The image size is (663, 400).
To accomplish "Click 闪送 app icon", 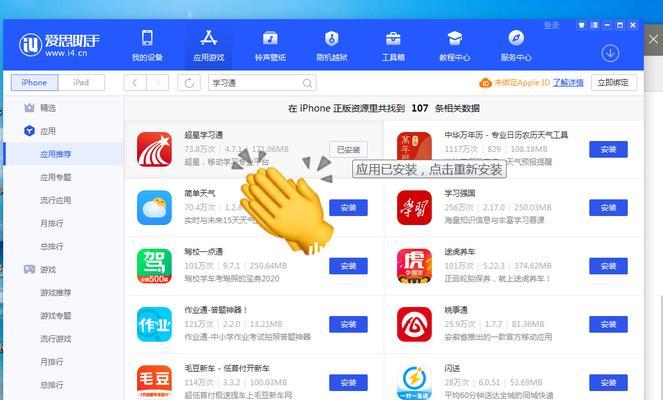I will [414, 382].
